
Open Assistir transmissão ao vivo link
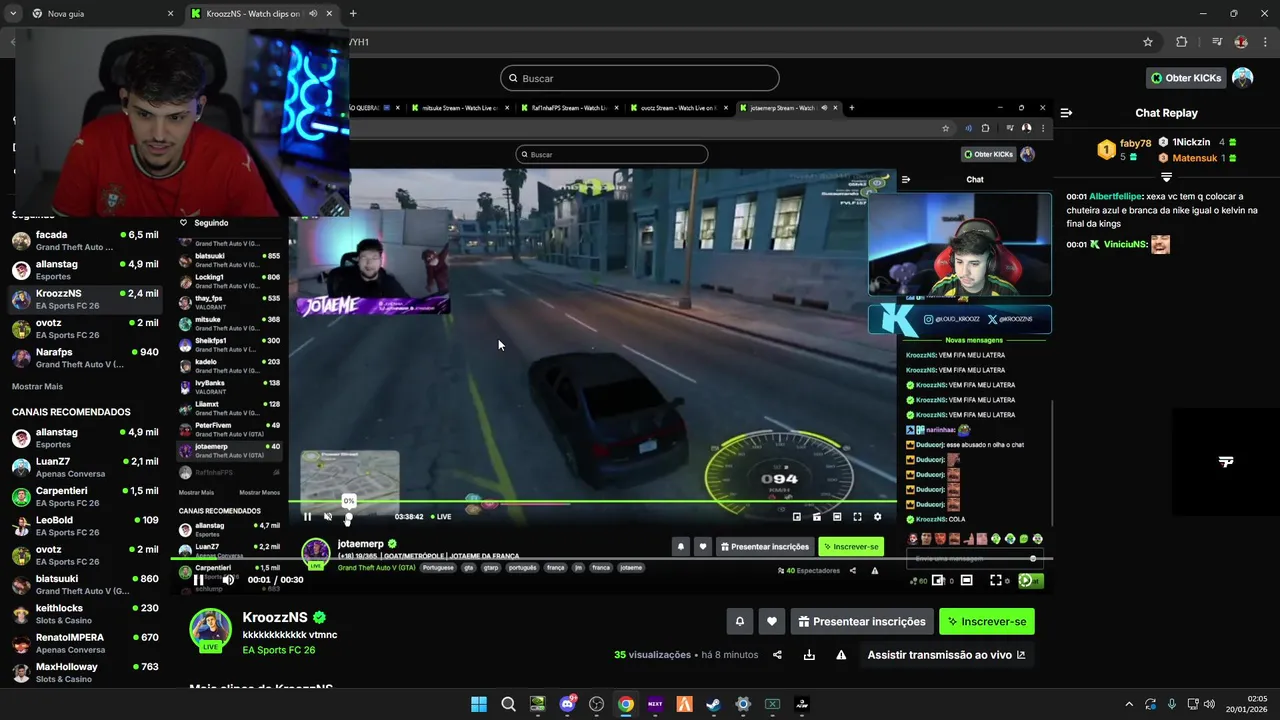[946, 655]
